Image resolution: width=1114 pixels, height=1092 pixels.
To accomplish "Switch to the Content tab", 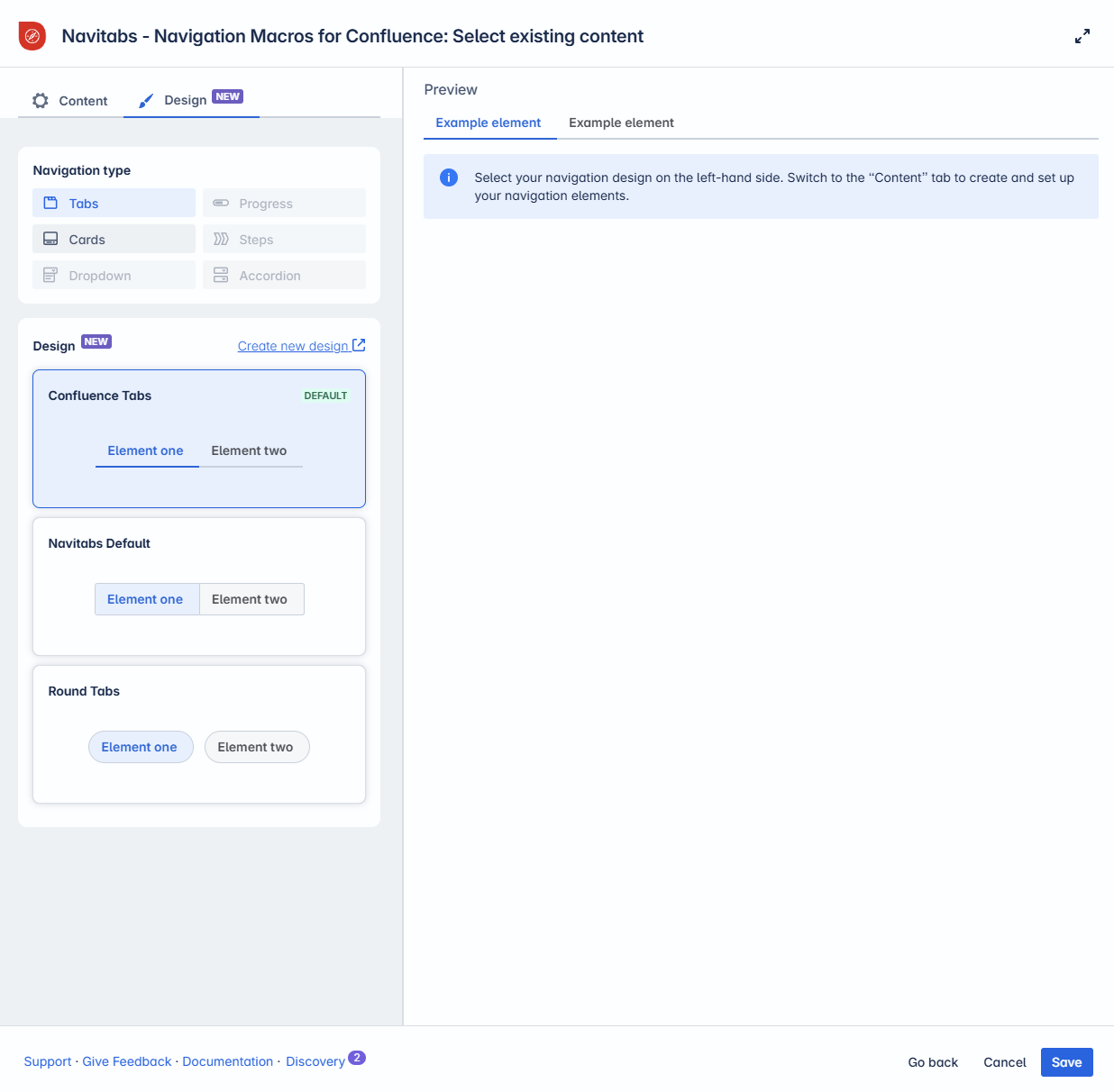I will pos(70,101).
